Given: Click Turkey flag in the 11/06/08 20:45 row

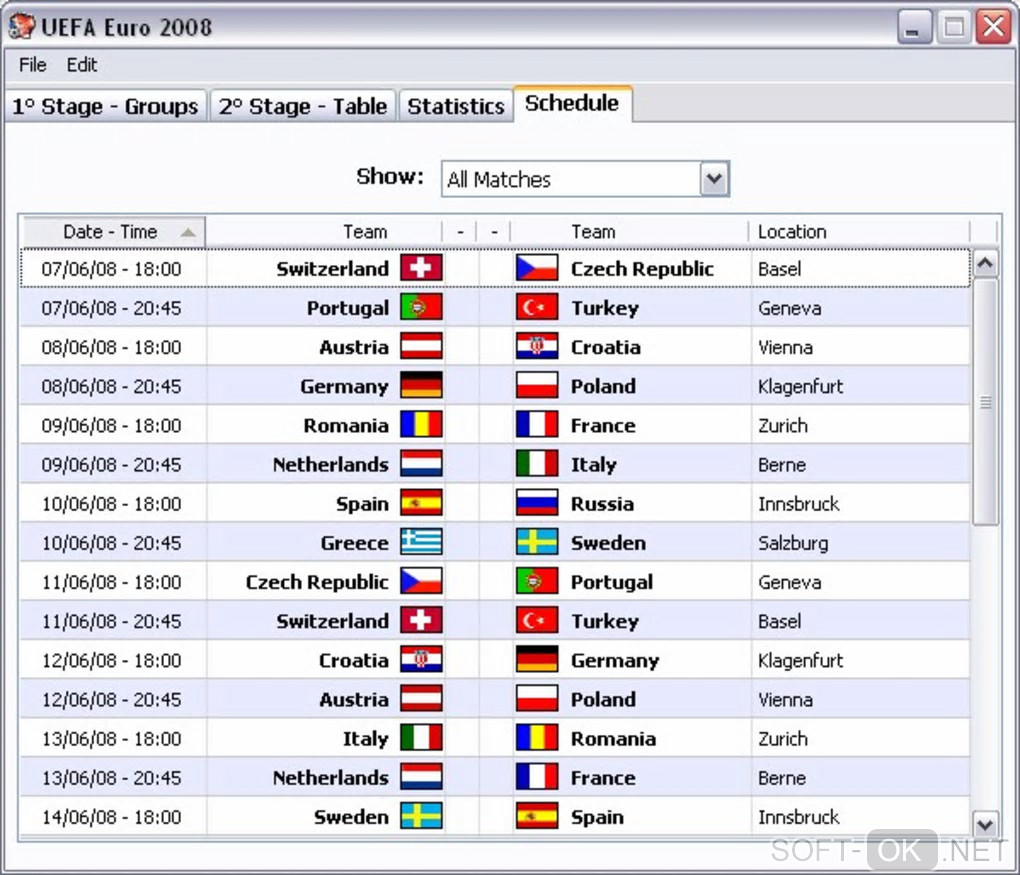Looking at the screenshot, I should pyautogui.click(x=537, y=620).
